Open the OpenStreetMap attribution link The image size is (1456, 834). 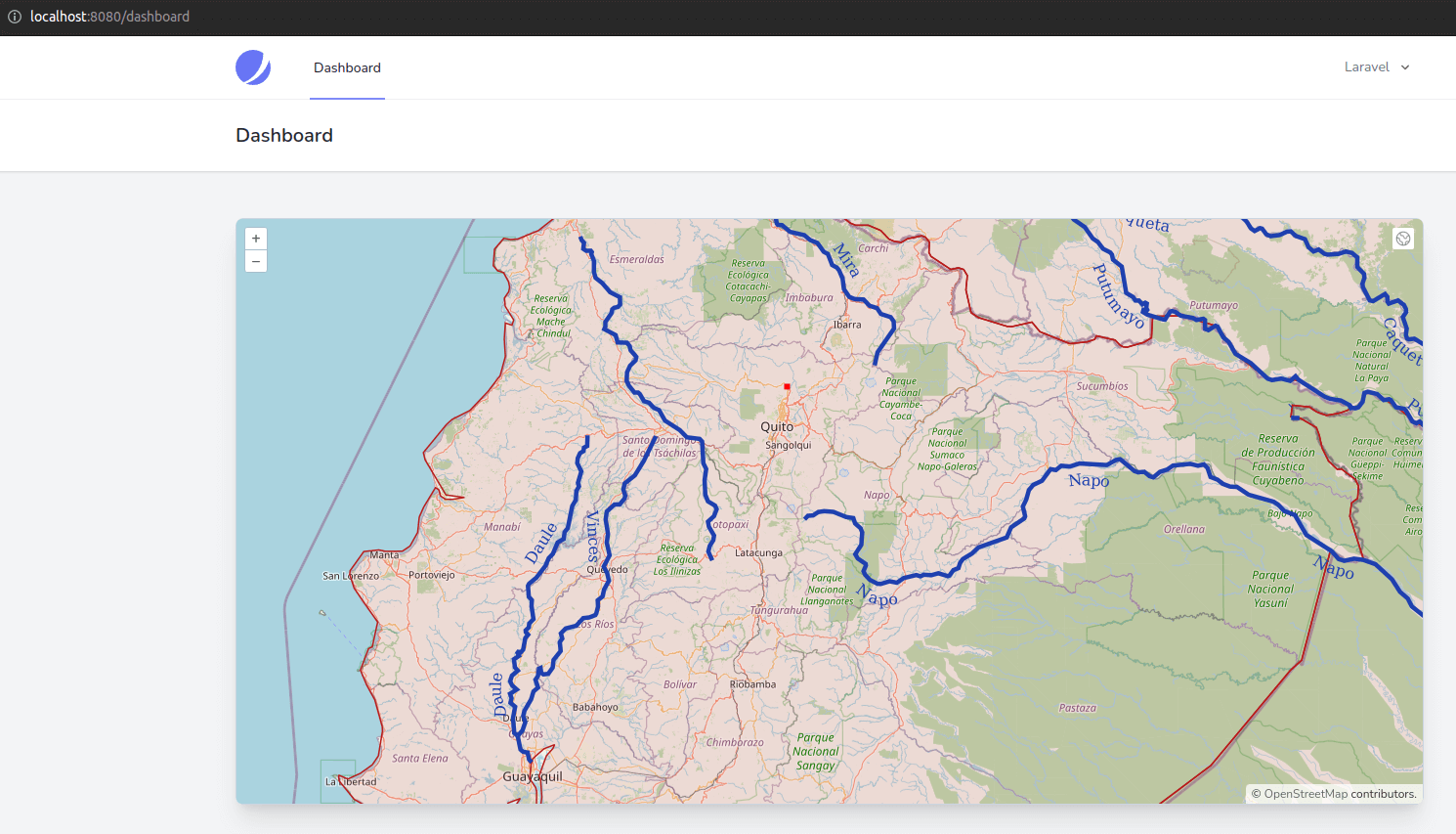(1306, 794)
